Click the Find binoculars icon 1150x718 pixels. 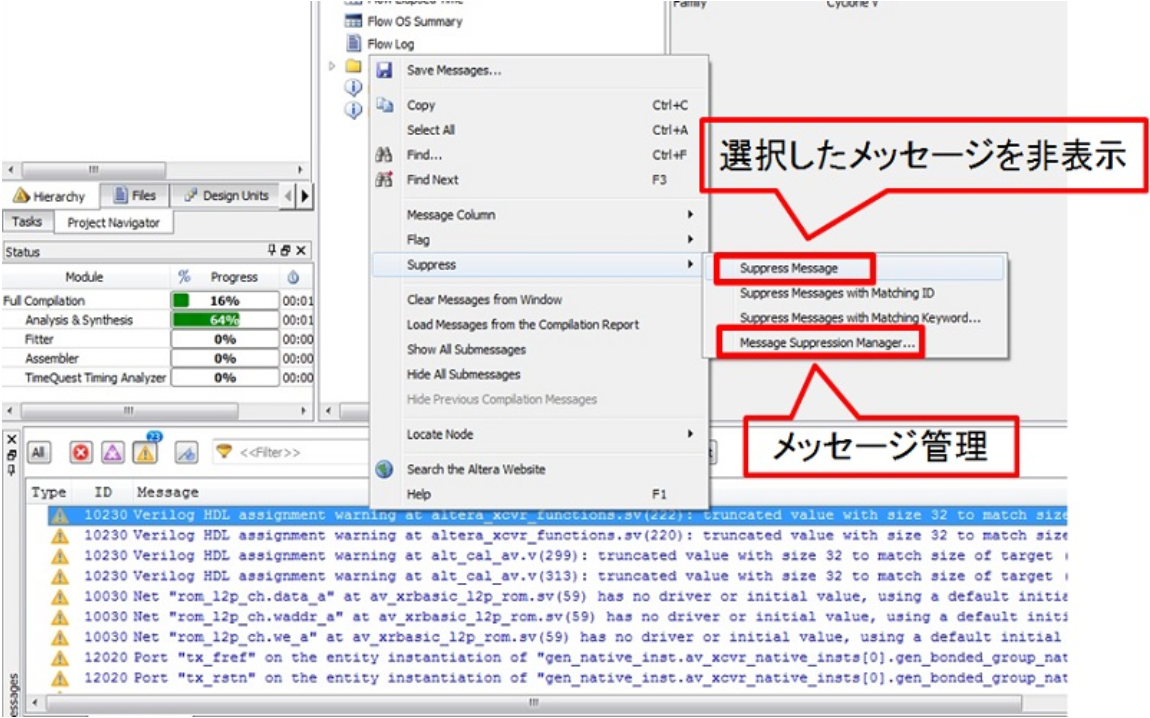click(x=384, y=155)
